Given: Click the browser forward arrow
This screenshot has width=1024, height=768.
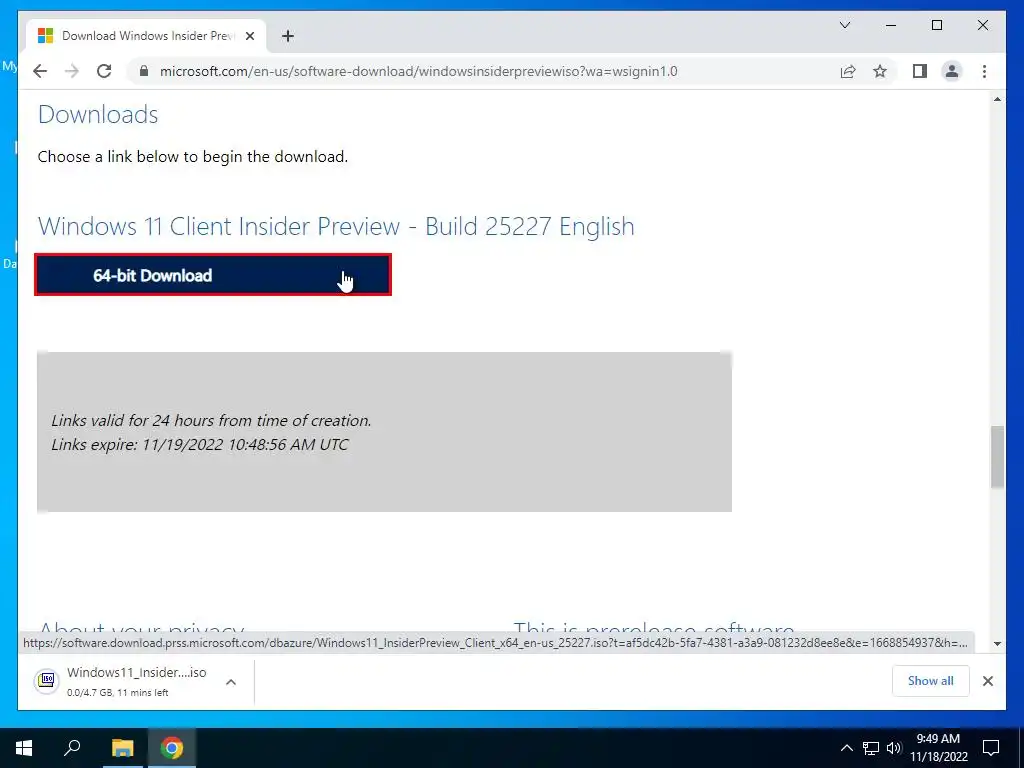Looking at the screenshot, I should click(72, 71).
